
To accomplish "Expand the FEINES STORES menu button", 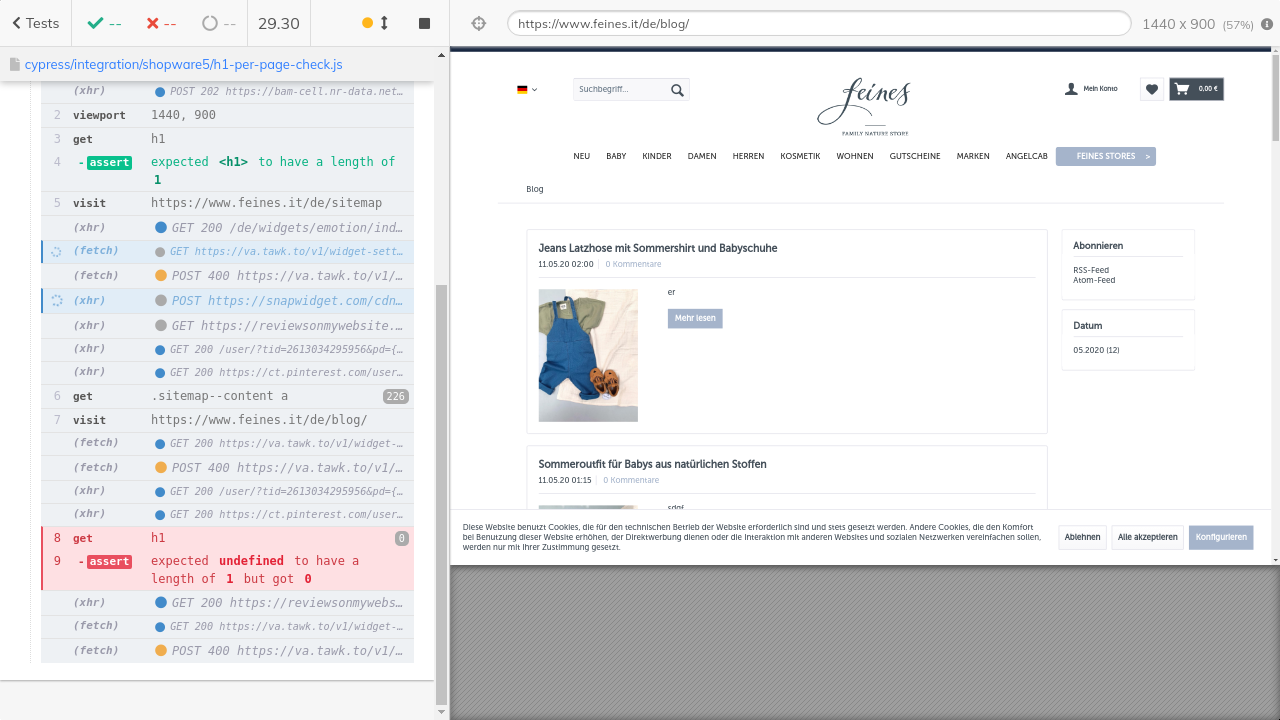I will [1105, 156].
